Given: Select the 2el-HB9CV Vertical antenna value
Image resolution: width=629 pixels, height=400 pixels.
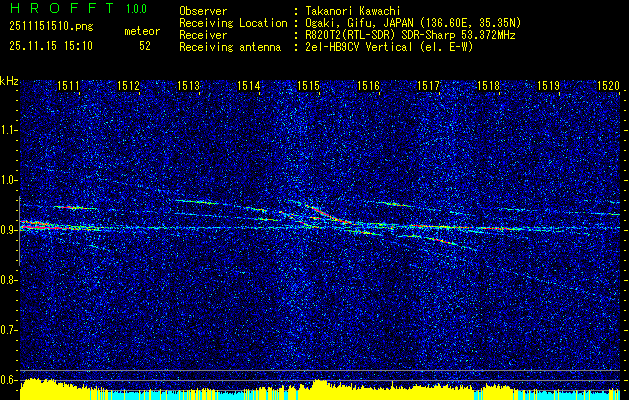Looking at the screenshot, I should pyautogui.click(x=390, y=47).
